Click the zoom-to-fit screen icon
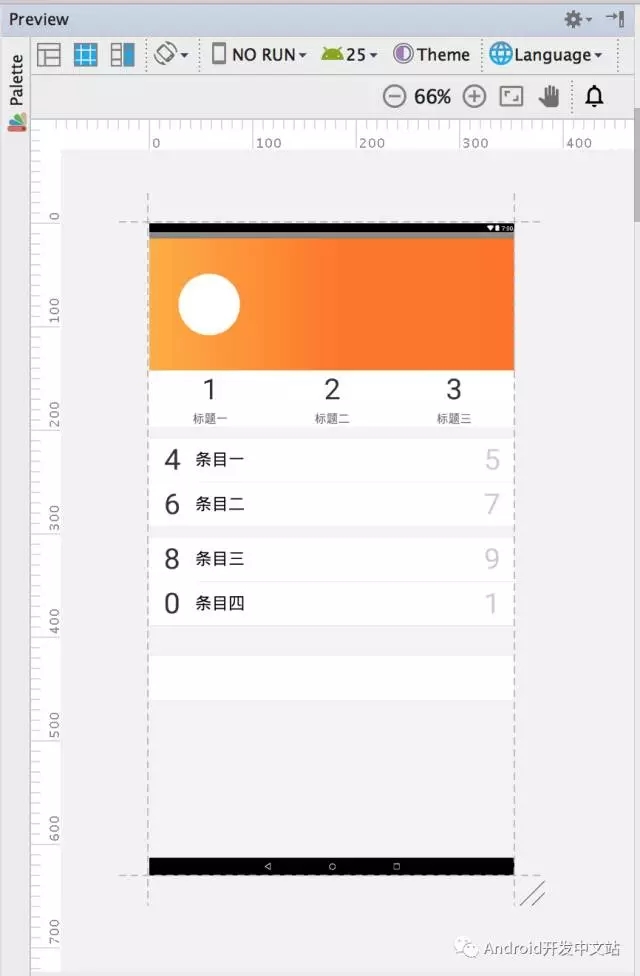Viewport: 640px width, 976px height. coord(511,96)
